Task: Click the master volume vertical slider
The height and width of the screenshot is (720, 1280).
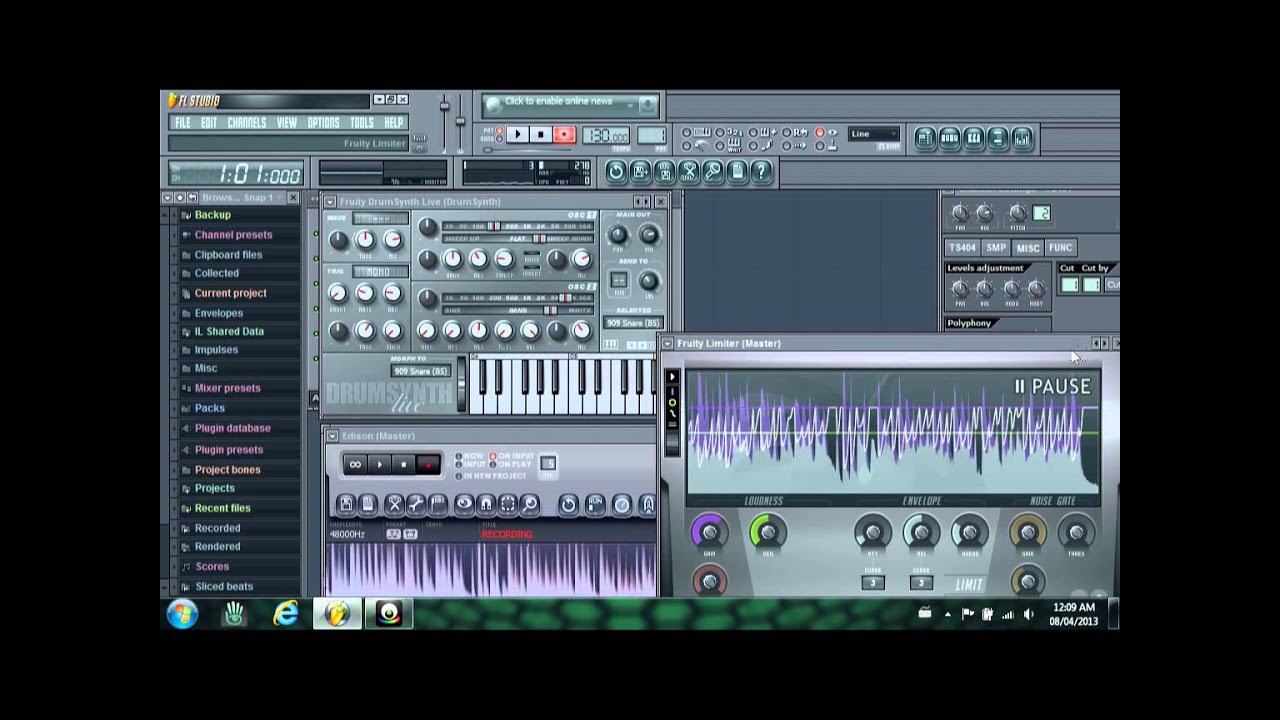Action: (444, 124)
